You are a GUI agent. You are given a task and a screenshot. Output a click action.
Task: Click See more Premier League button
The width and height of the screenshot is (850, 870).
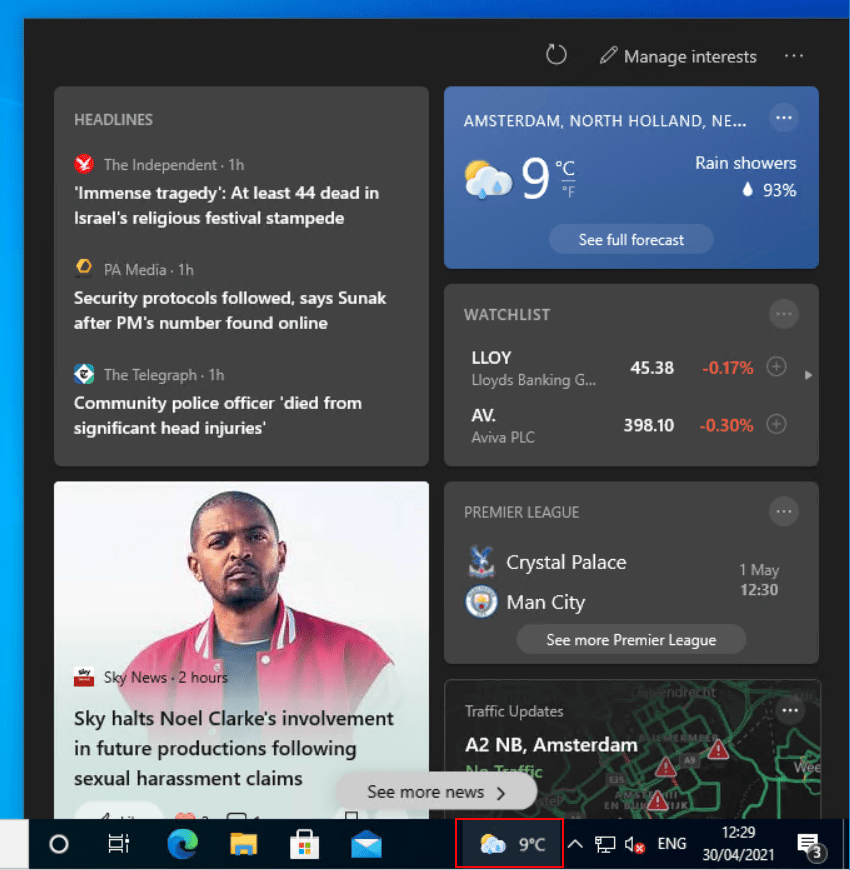pos(631,640)
